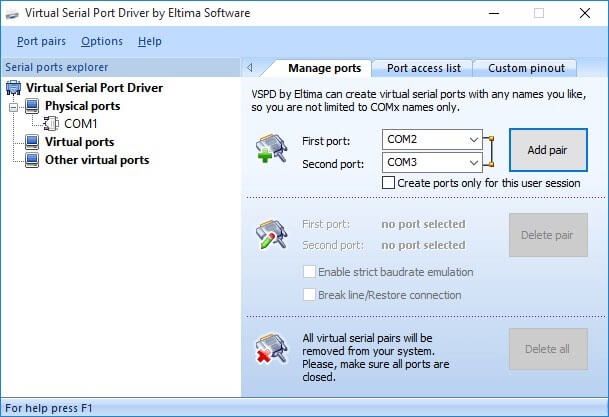Toggle Enable strict baudrate emulation checkbox

pyautogui.click(x=309, y=272)
